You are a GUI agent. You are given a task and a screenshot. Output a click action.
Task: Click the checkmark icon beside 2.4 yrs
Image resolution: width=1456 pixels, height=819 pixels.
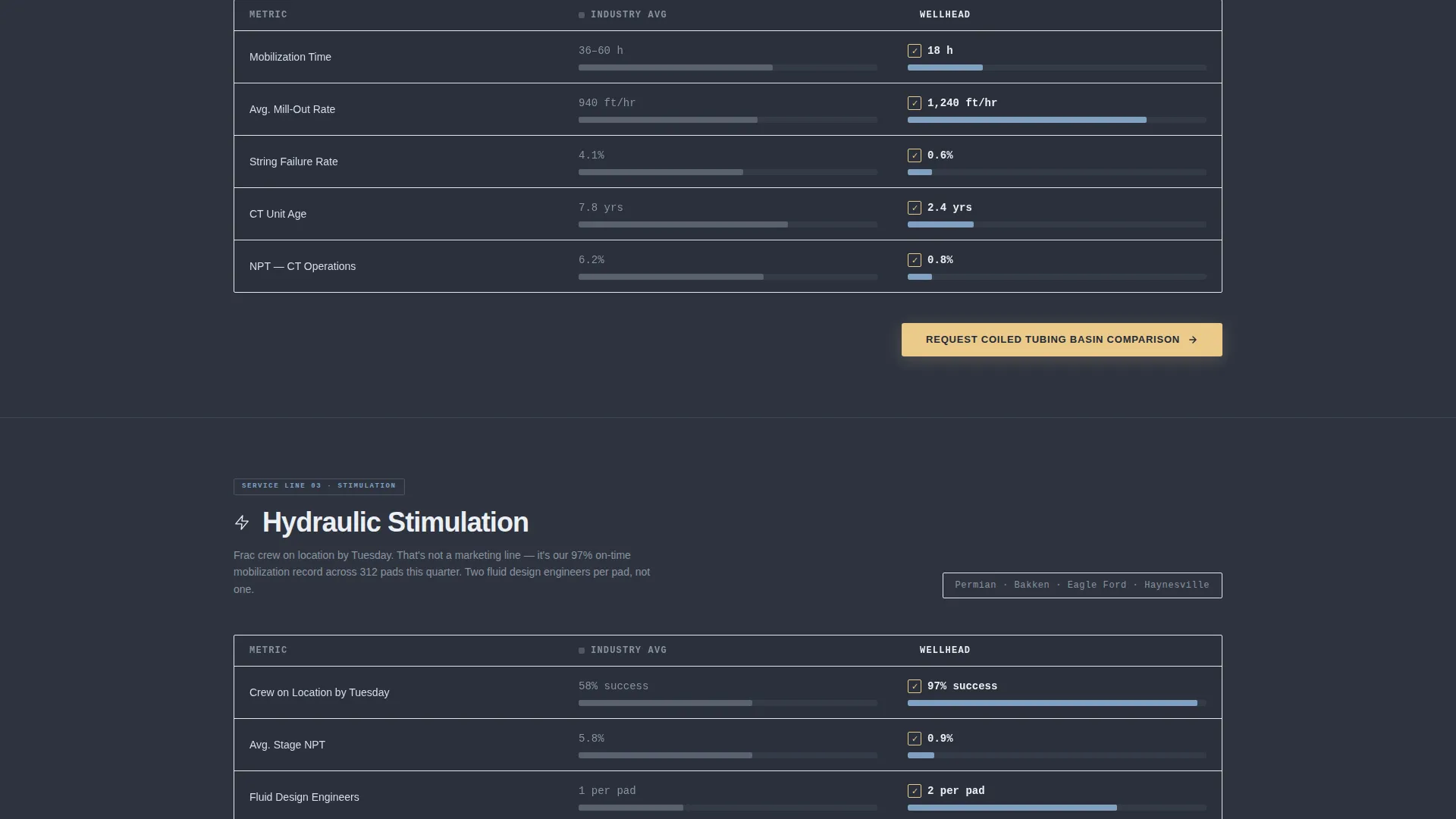(x=915, y=208)
